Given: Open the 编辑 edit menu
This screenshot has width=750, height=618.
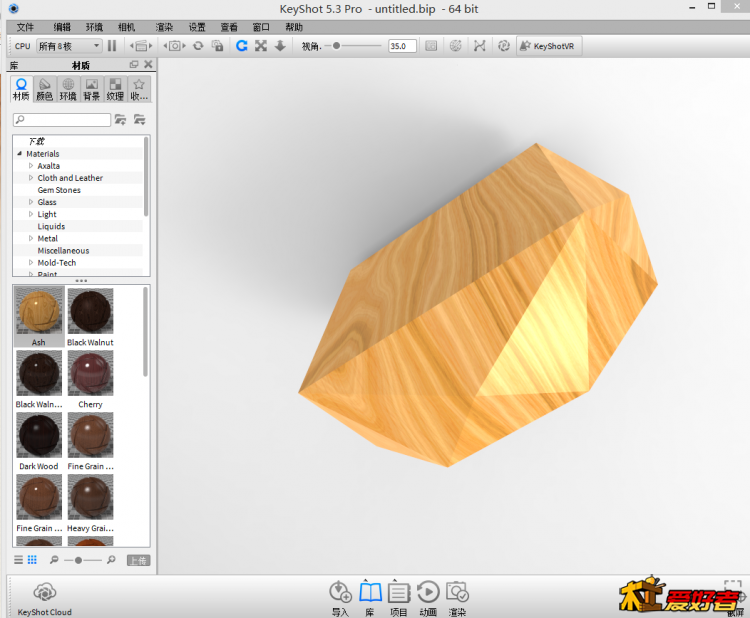Looking at the screenshot, I should [x=62, y=27].
